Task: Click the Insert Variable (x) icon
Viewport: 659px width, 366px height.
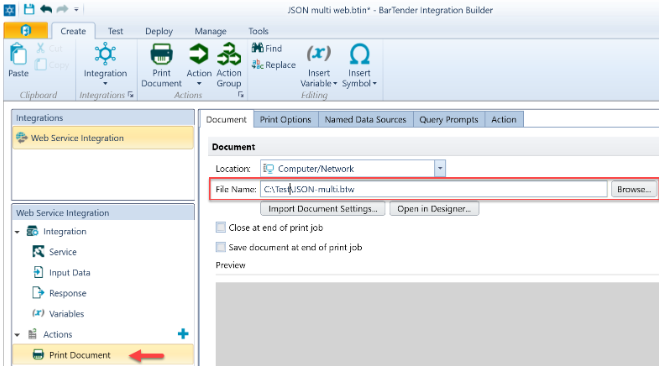Action: click(x=319, y=53)
